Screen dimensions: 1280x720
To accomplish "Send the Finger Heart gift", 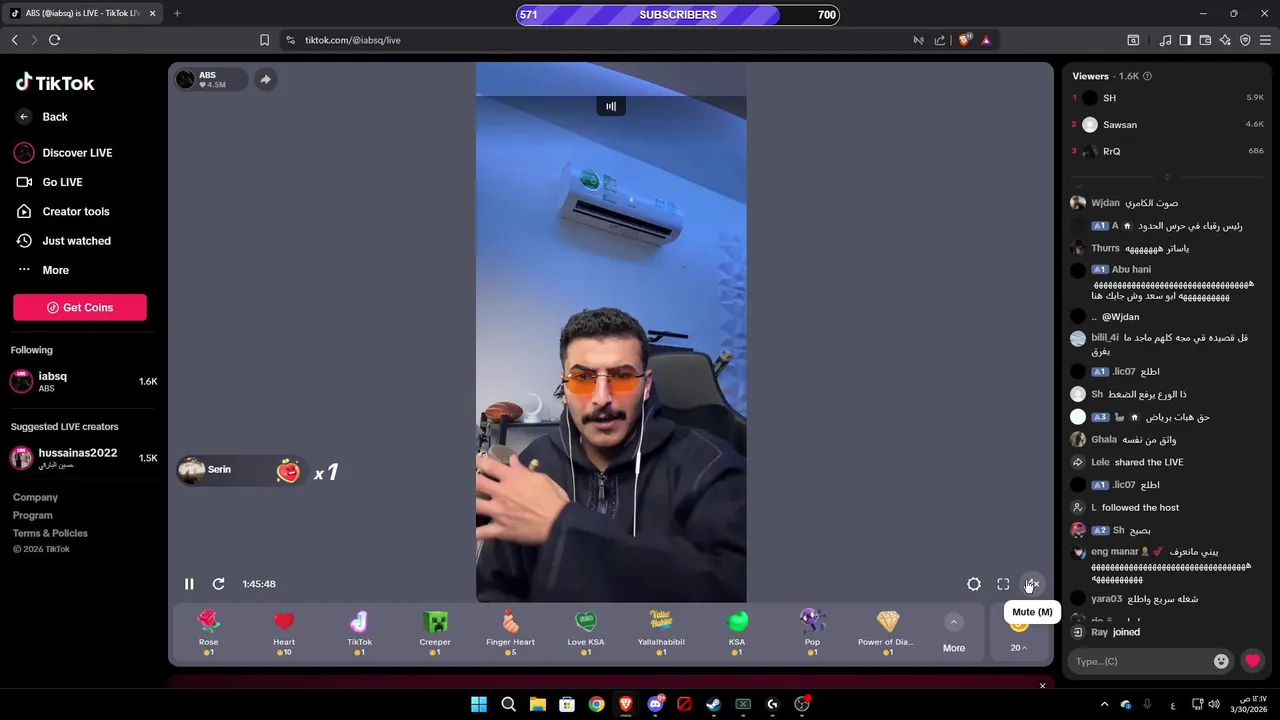I will click(510, 633).
